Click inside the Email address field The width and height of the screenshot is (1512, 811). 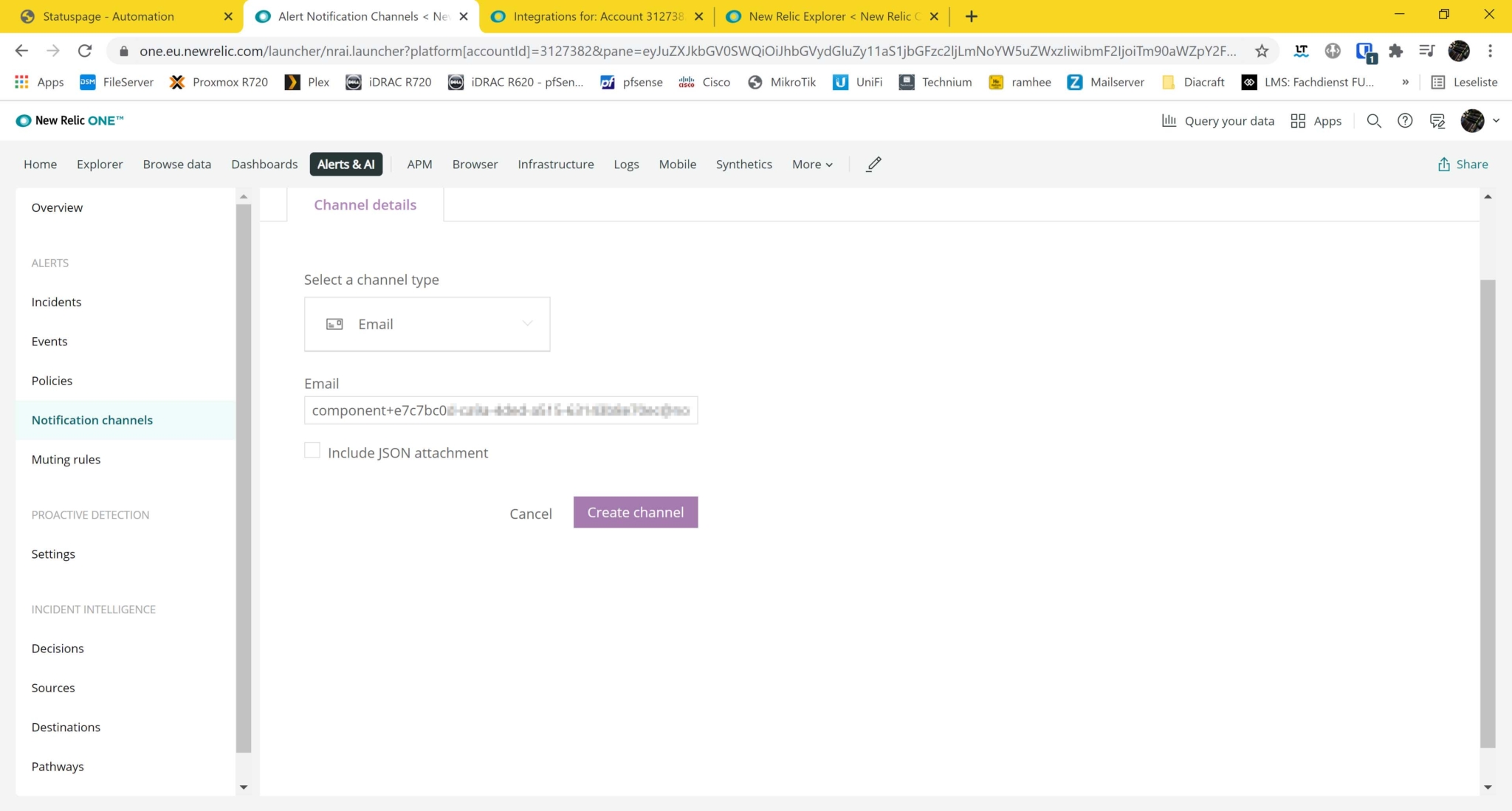pyautogui.click(x=501, y=410)
